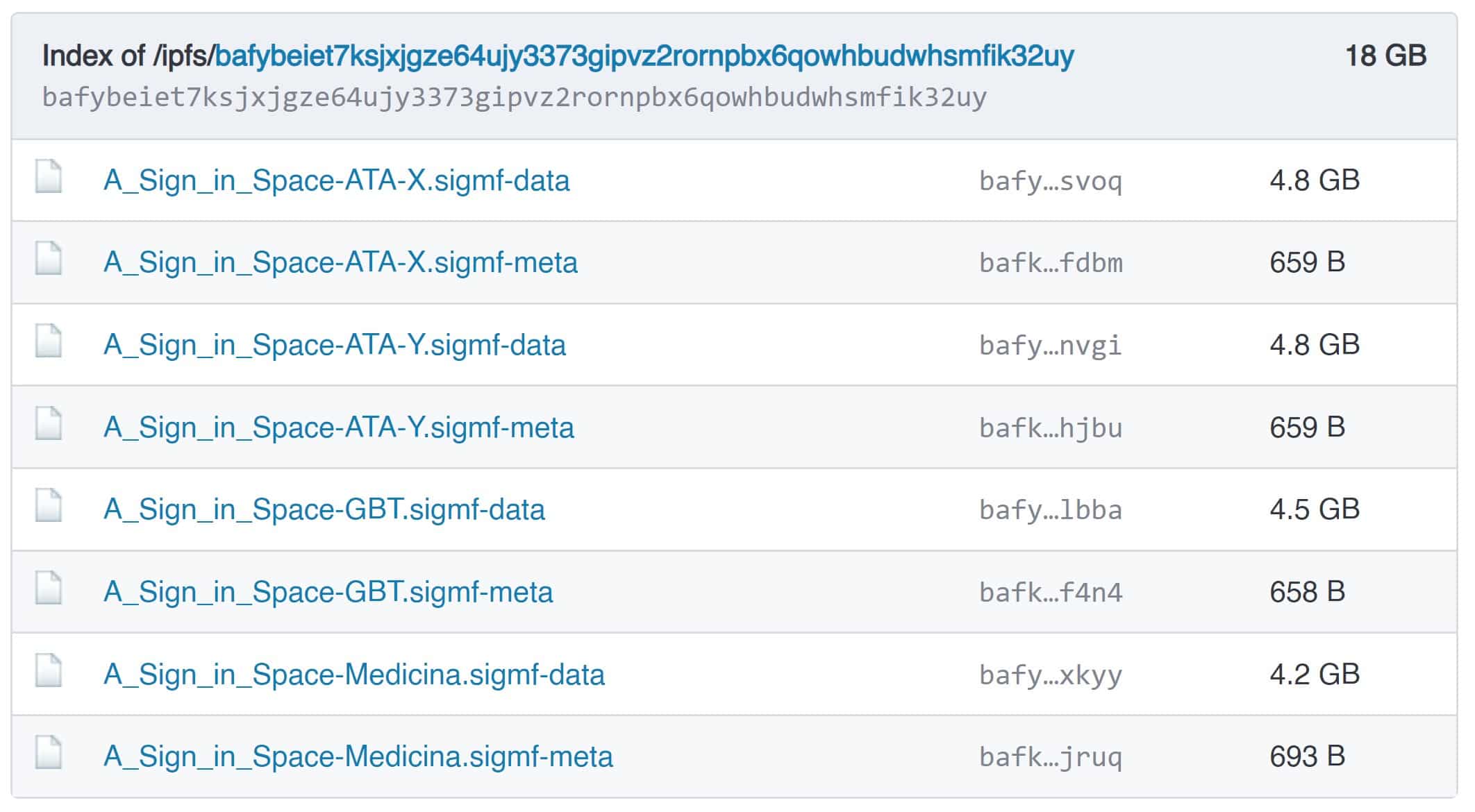Image resolution: width=1475 pixels, height=812 pixels.
Task: Click file icon for ATA-X.sigmf-data
Action: click(49, 176)
